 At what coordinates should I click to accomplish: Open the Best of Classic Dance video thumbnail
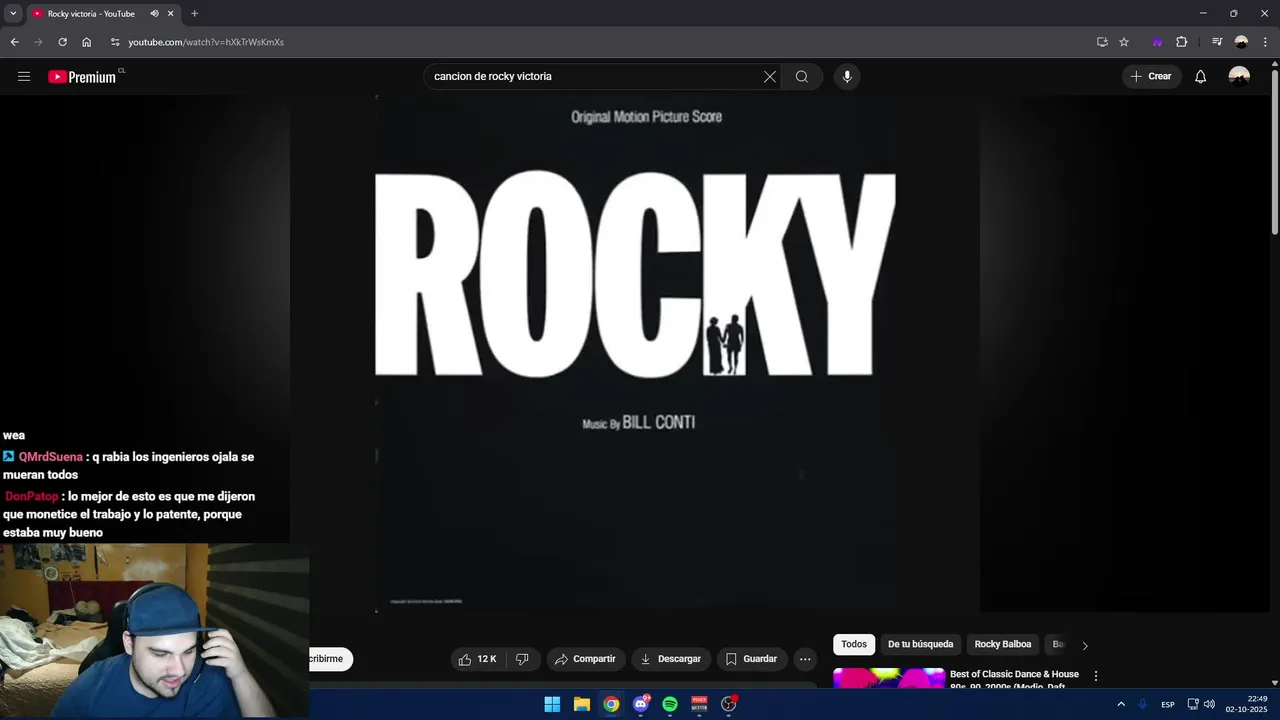pos(889,678)
